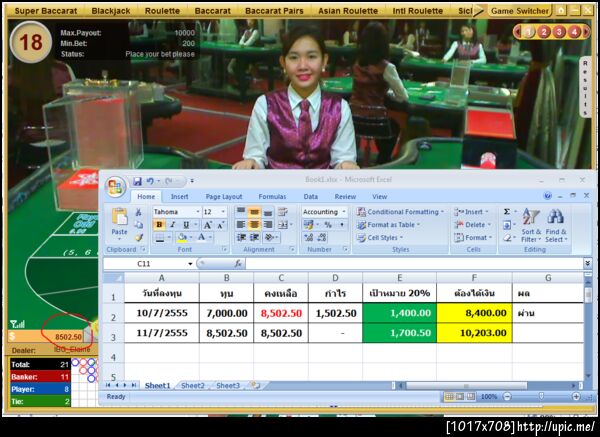Decrease indent in Alignment group
This screenshot has height=437, width=600.
tap(241, 238)
